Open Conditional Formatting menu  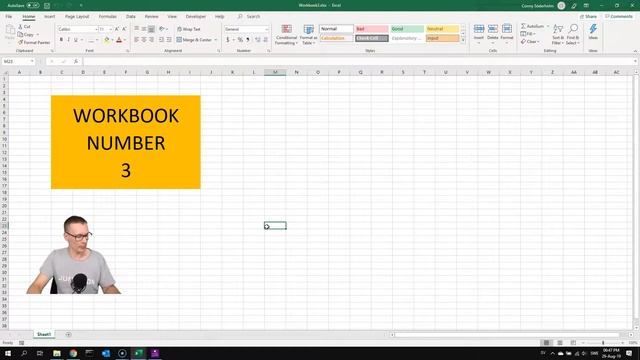(x=286, y=35)
